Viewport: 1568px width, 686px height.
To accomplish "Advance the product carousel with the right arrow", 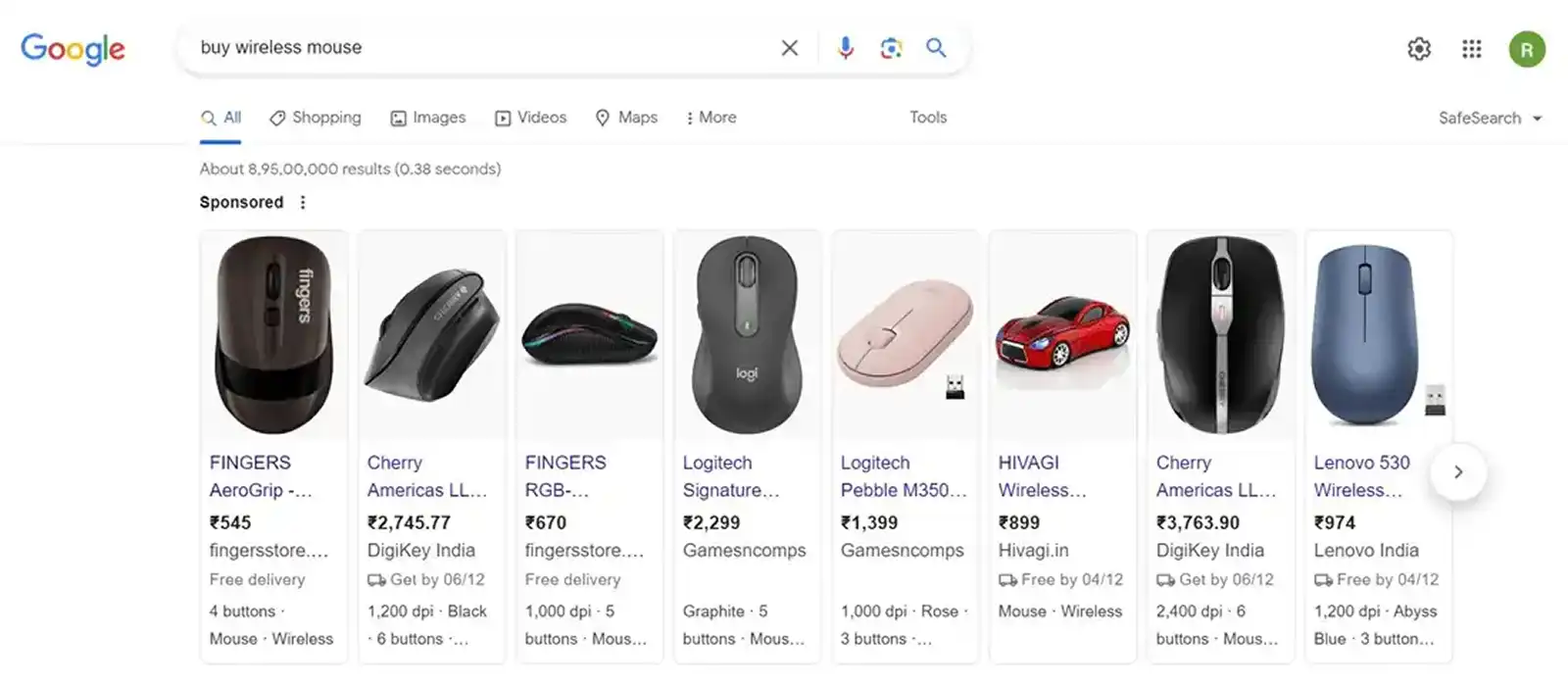I will [x=1458, y=471].
